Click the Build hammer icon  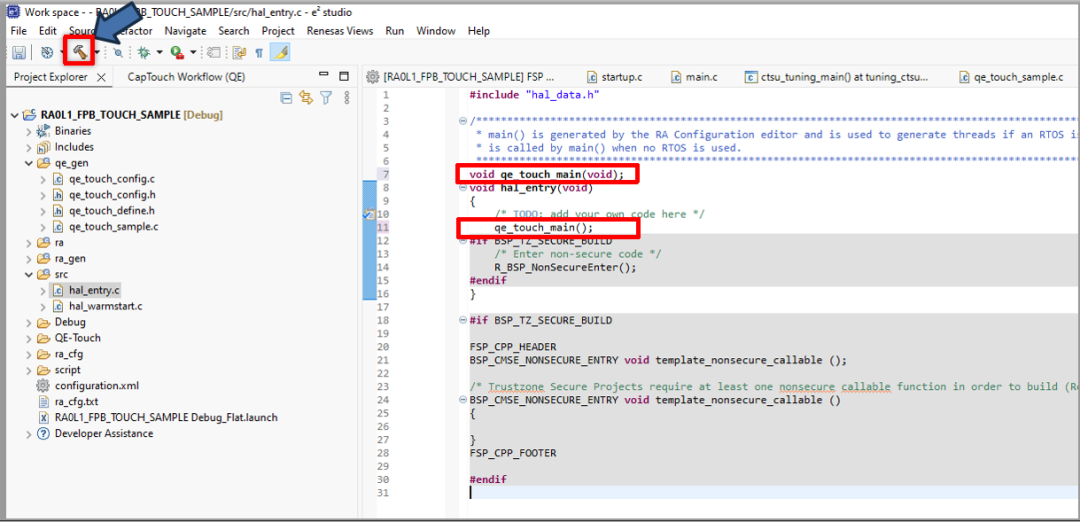pyautogui.click(x=79, y=51)
